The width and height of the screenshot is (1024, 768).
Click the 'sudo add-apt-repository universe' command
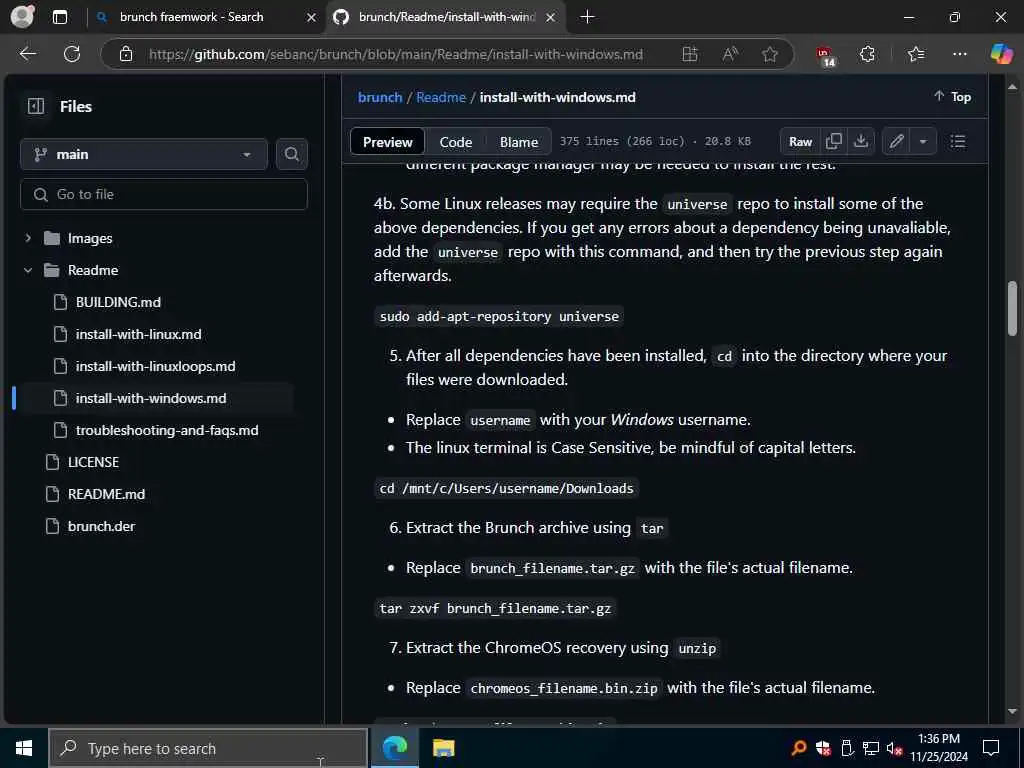point(499,316)
